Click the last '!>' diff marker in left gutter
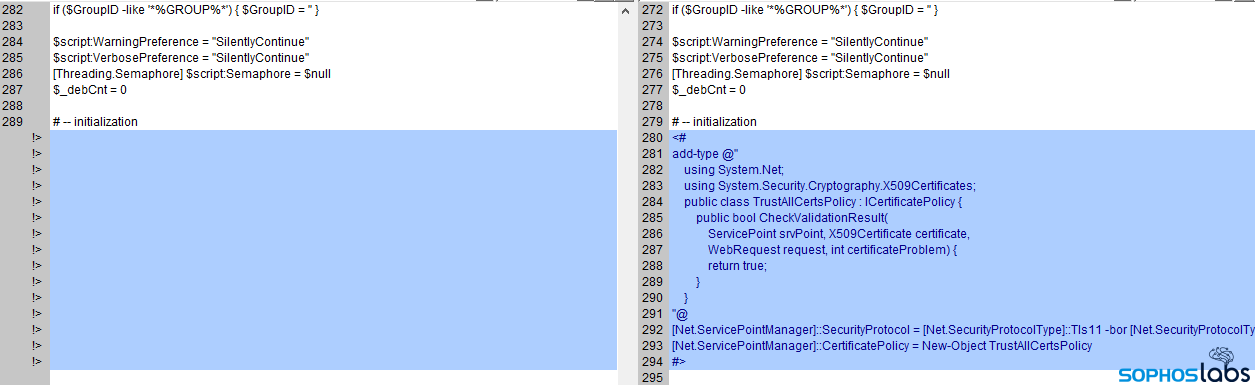This screenshot has width=1255, height=385. [x=37, y=362]
